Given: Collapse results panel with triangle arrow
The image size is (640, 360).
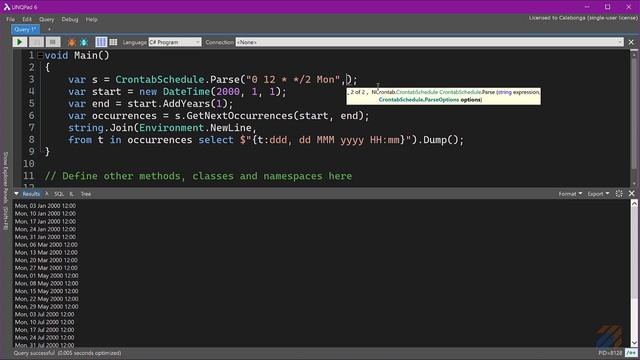Looking at the screenshot, I should (16, 193).
